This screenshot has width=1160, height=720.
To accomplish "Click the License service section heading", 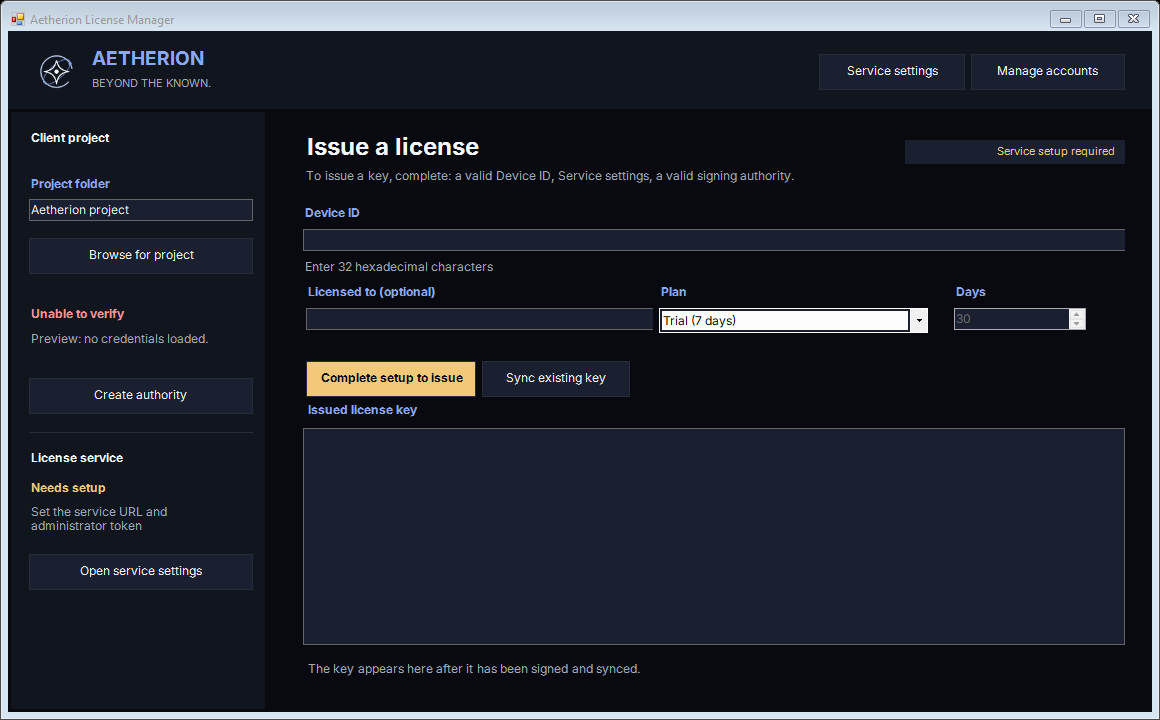I will click(77, 458).
